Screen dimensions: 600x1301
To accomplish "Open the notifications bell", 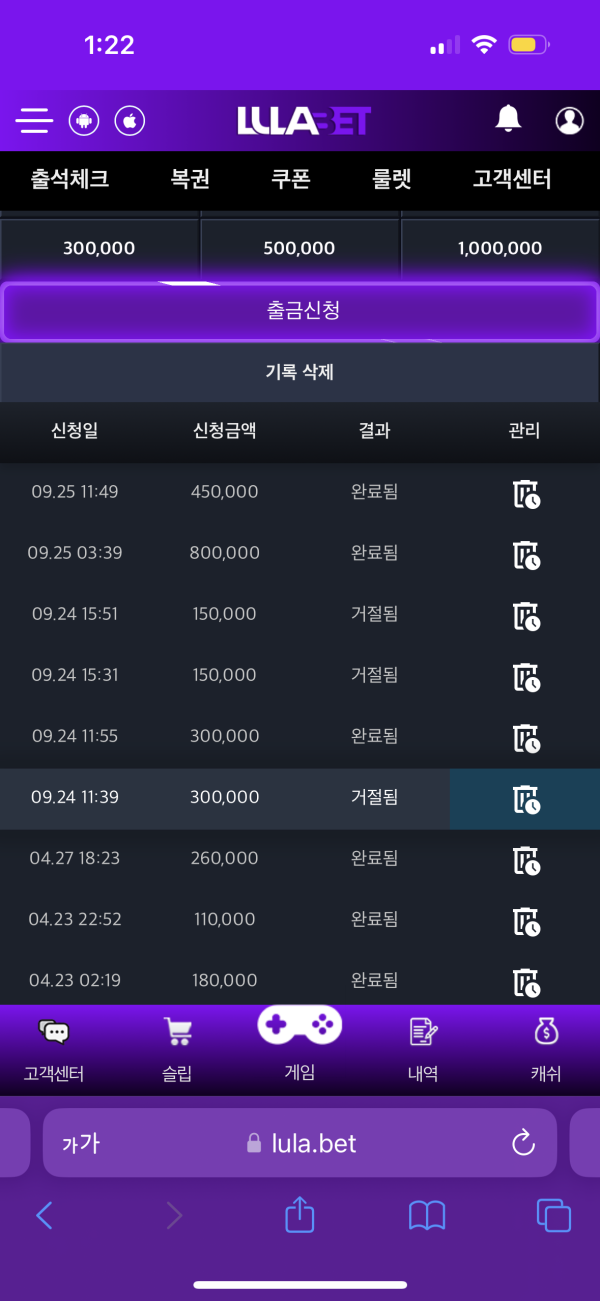I will click(x=508, y=119).
